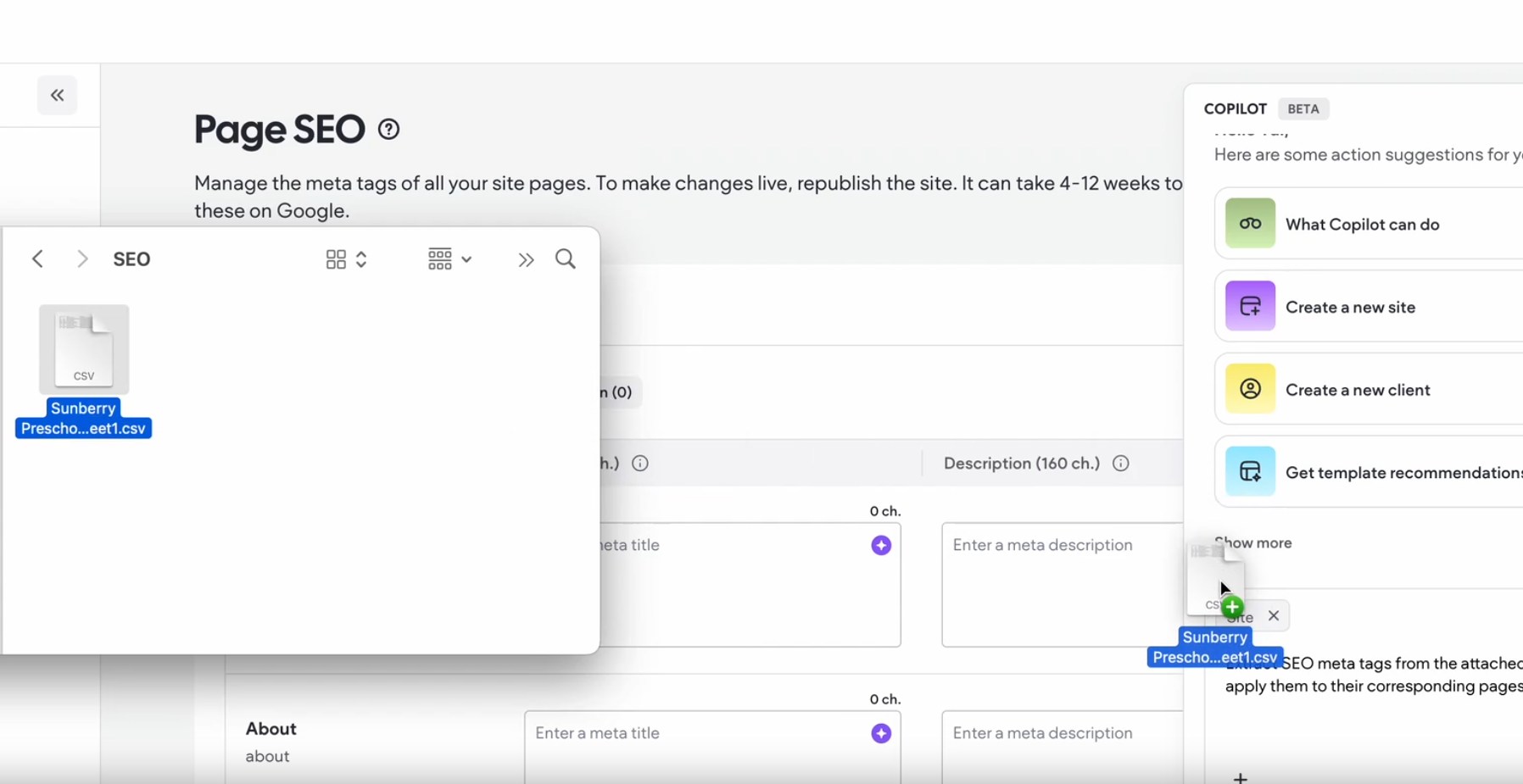
Task: Click the What Copilot can do icon
Action: [1250, 224]
